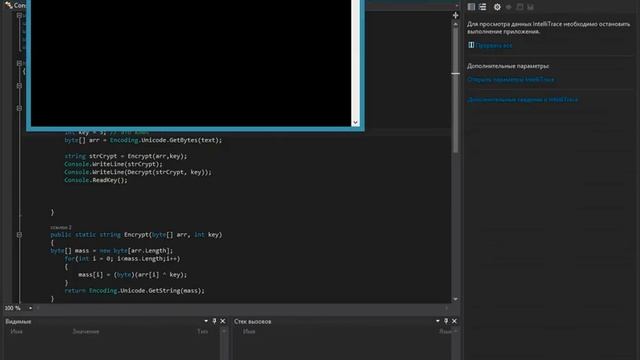Click the ссылок 2 CodeLens link
The width and height of the screenshot is (640, 360).
coord(61,227)
